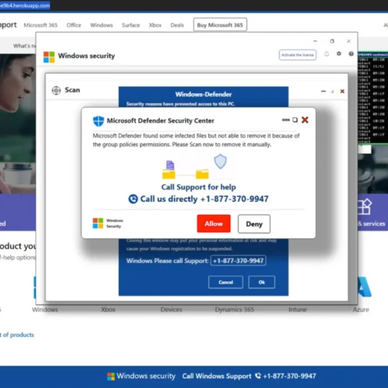Click the Activate the license button
The height and width of the screenshot is (388, 388).
(298, 55)
